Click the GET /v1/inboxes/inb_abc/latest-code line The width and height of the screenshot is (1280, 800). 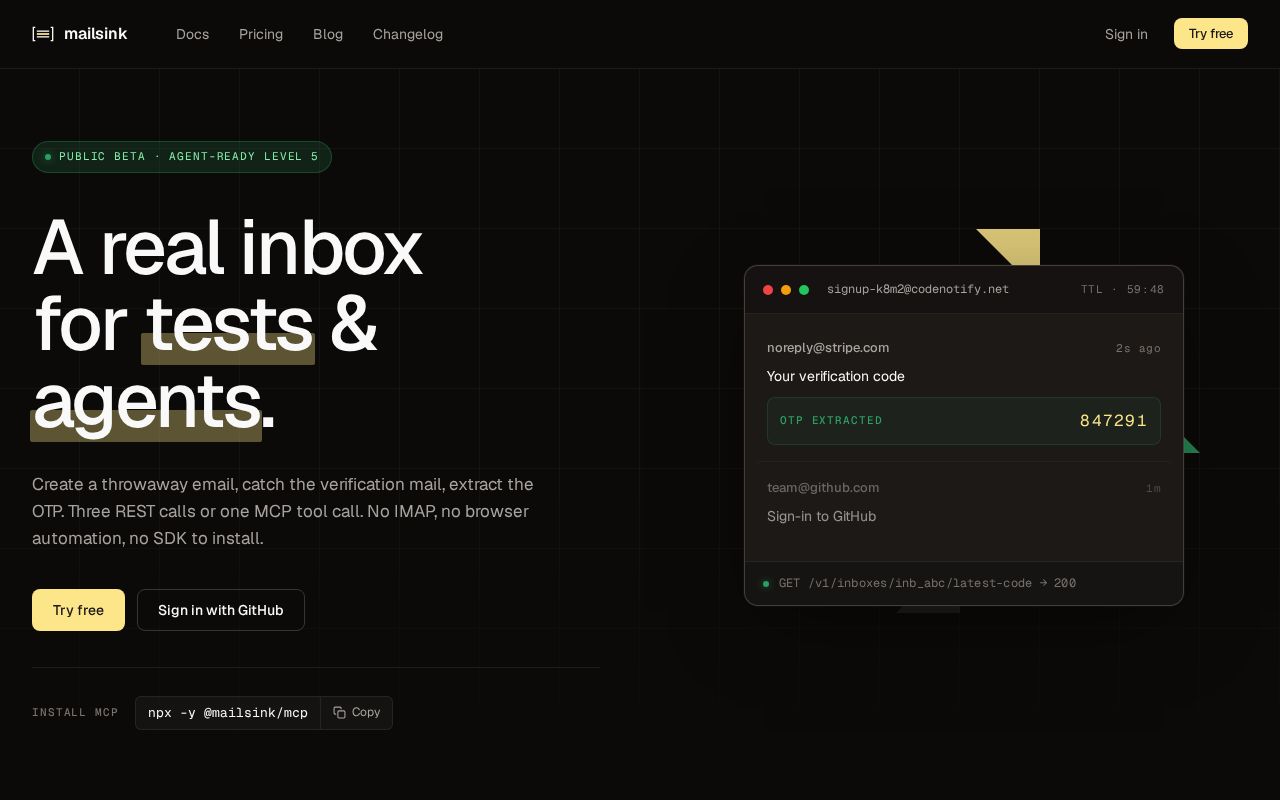[x=927, y=584]
